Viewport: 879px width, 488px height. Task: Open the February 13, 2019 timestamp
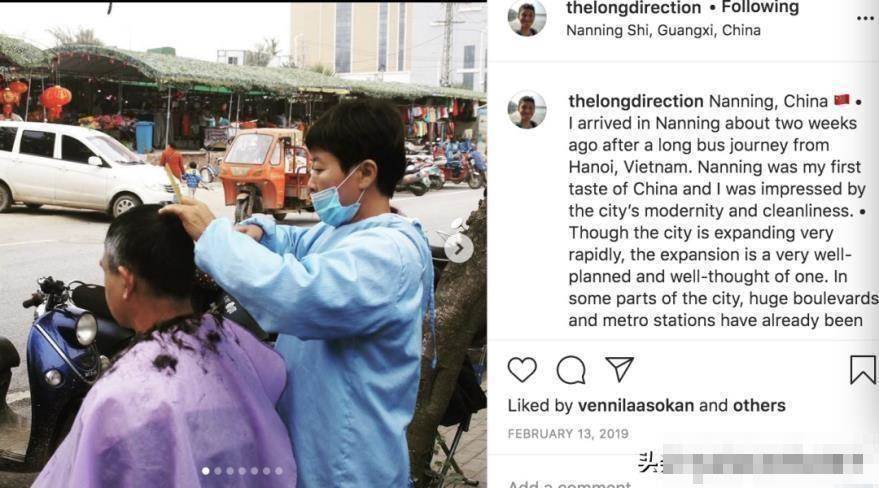tap(568, 434)
